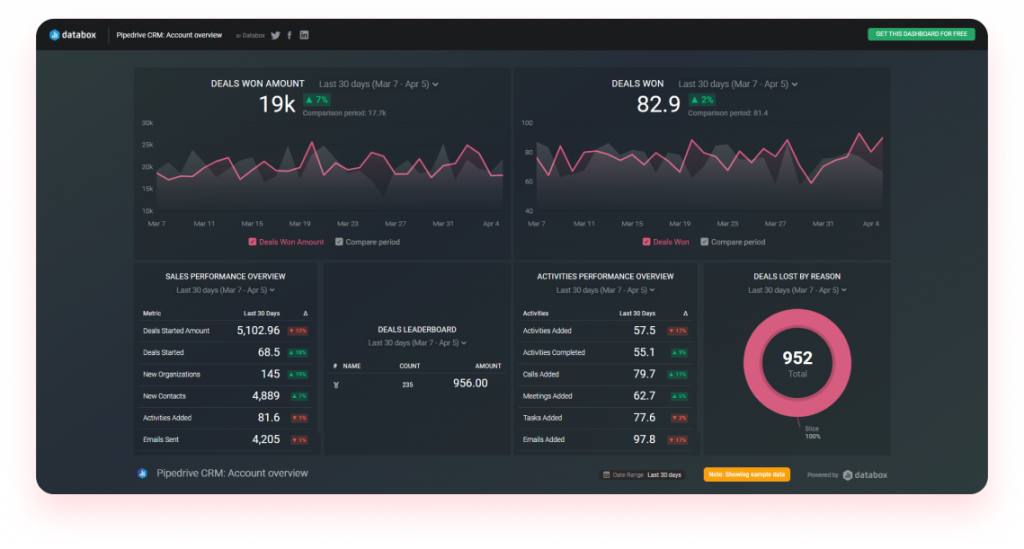
Task: Click the red badge for Deals Started Amount
Action: pyautogui.click(x=298, y=331)
